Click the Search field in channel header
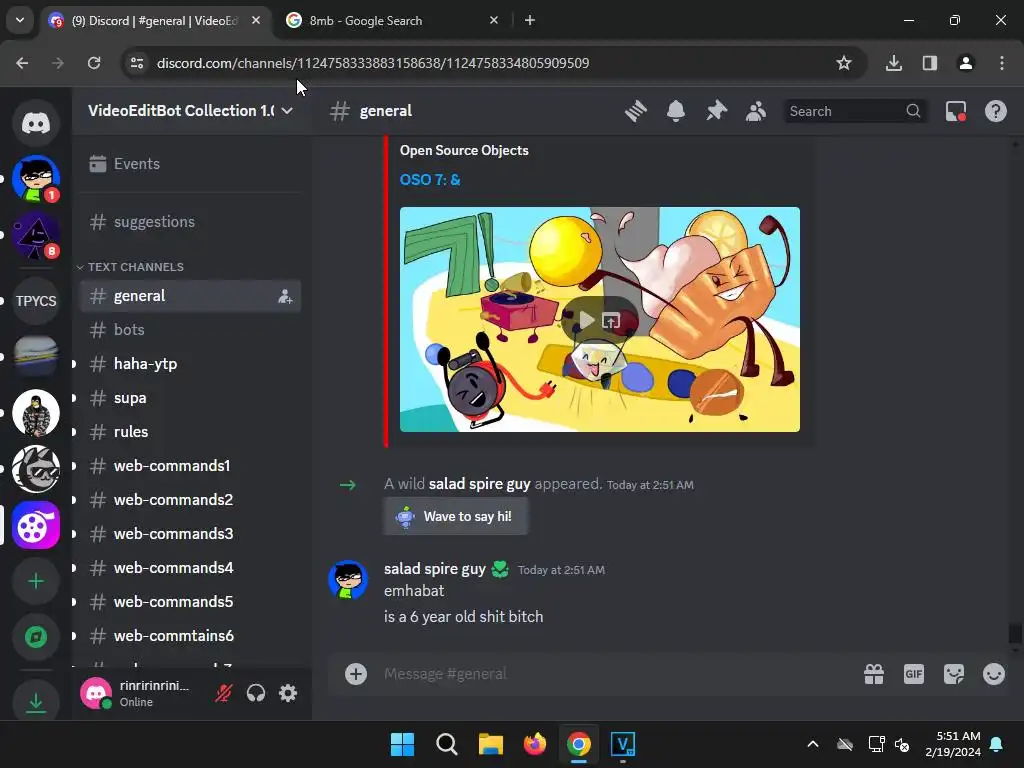Screen dimensions: 1024x768 [x=855, y=111]
